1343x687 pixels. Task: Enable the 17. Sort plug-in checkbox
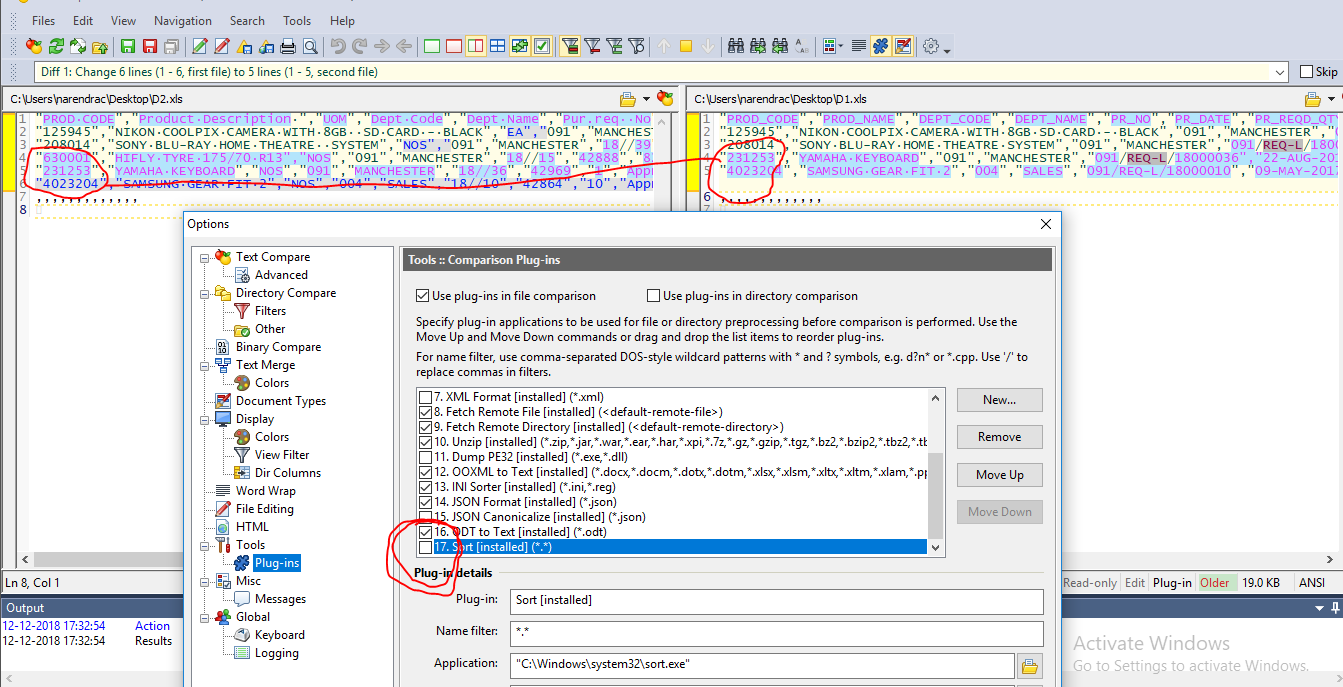pos(426,548)
